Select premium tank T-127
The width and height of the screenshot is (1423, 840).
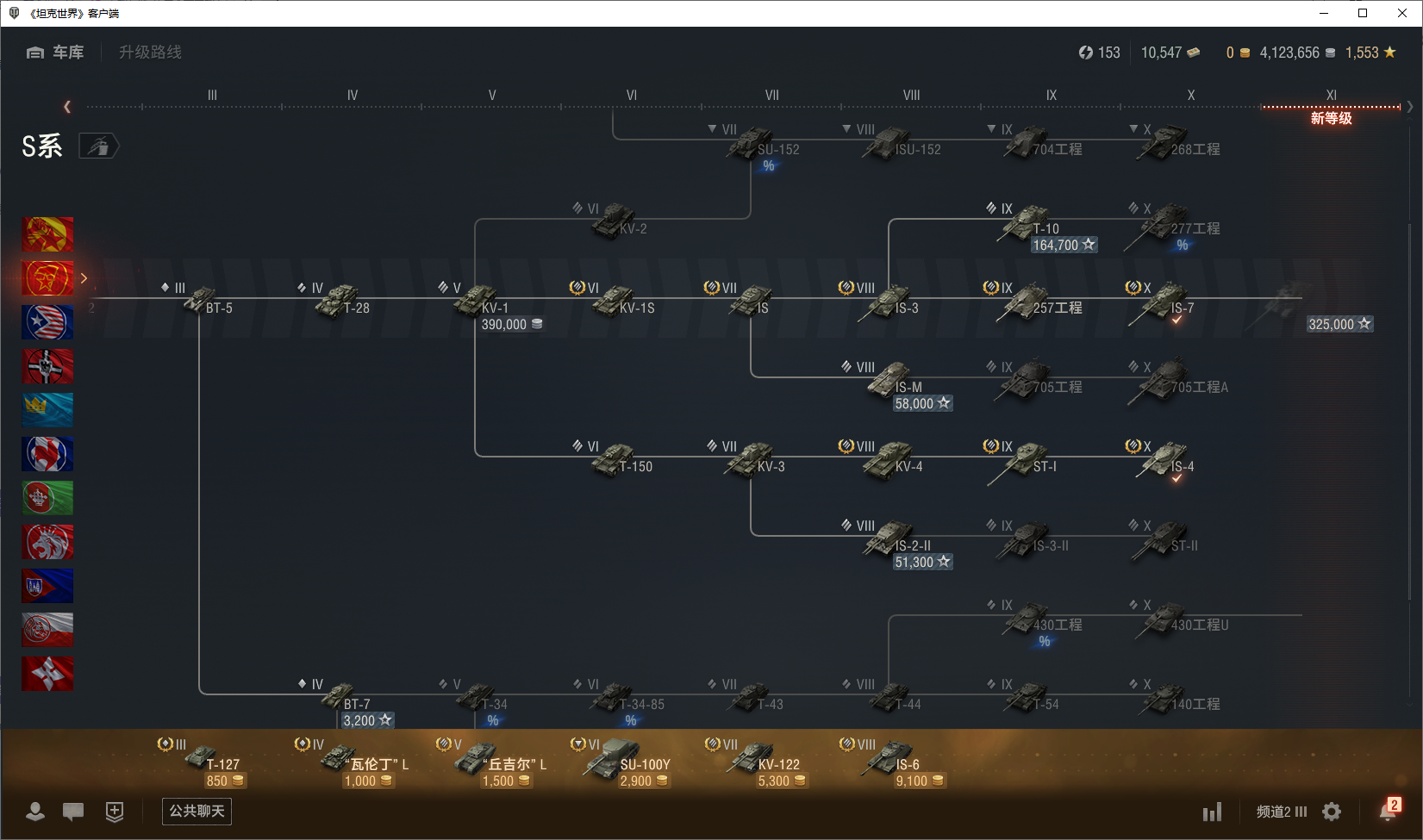pyautogui.click(x=203, y=762)
